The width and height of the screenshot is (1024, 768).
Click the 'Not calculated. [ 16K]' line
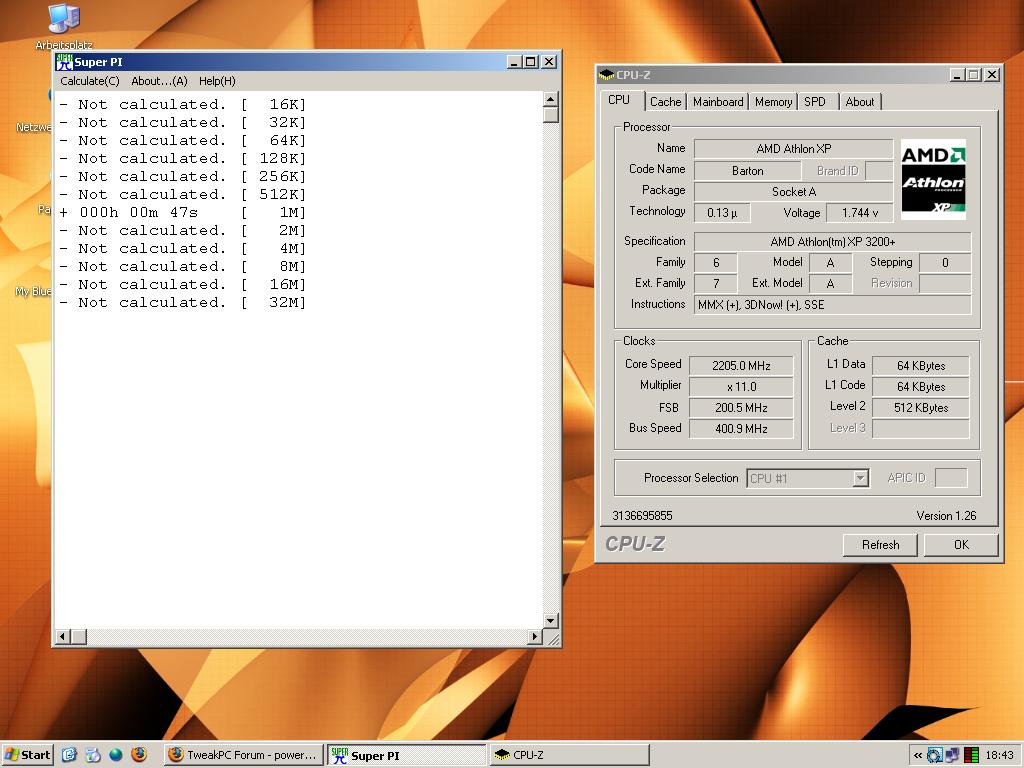click(x=182, y=104)
